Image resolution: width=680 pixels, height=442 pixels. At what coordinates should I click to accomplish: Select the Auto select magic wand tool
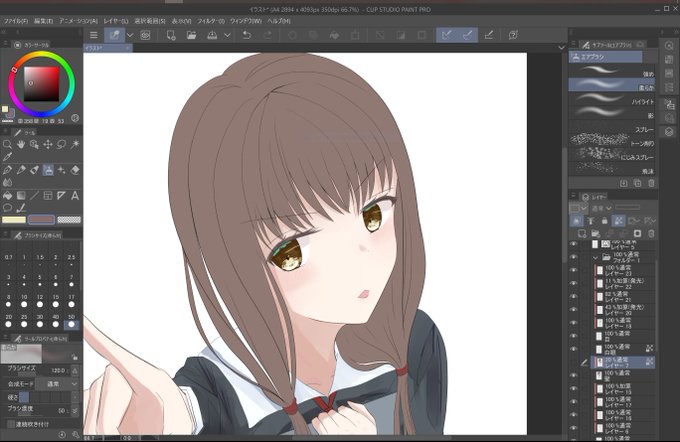point(75,144)
